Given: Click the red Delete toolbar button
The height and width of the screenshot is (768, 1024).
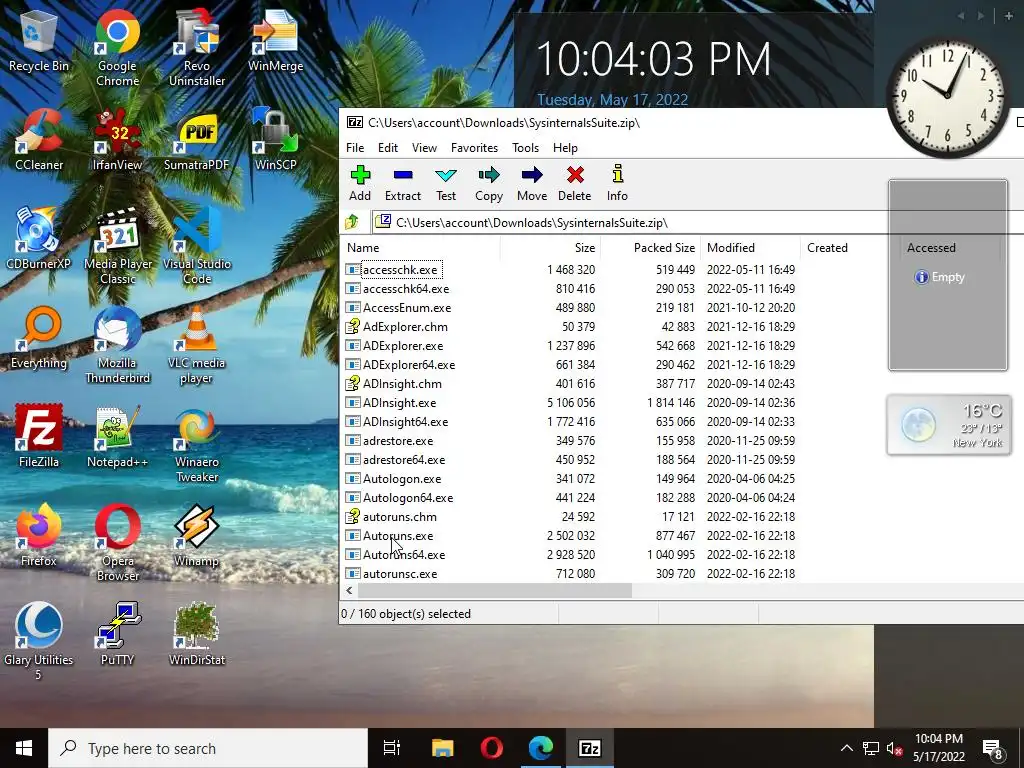Looking at the screenshot, I should (x=575, y=184).
